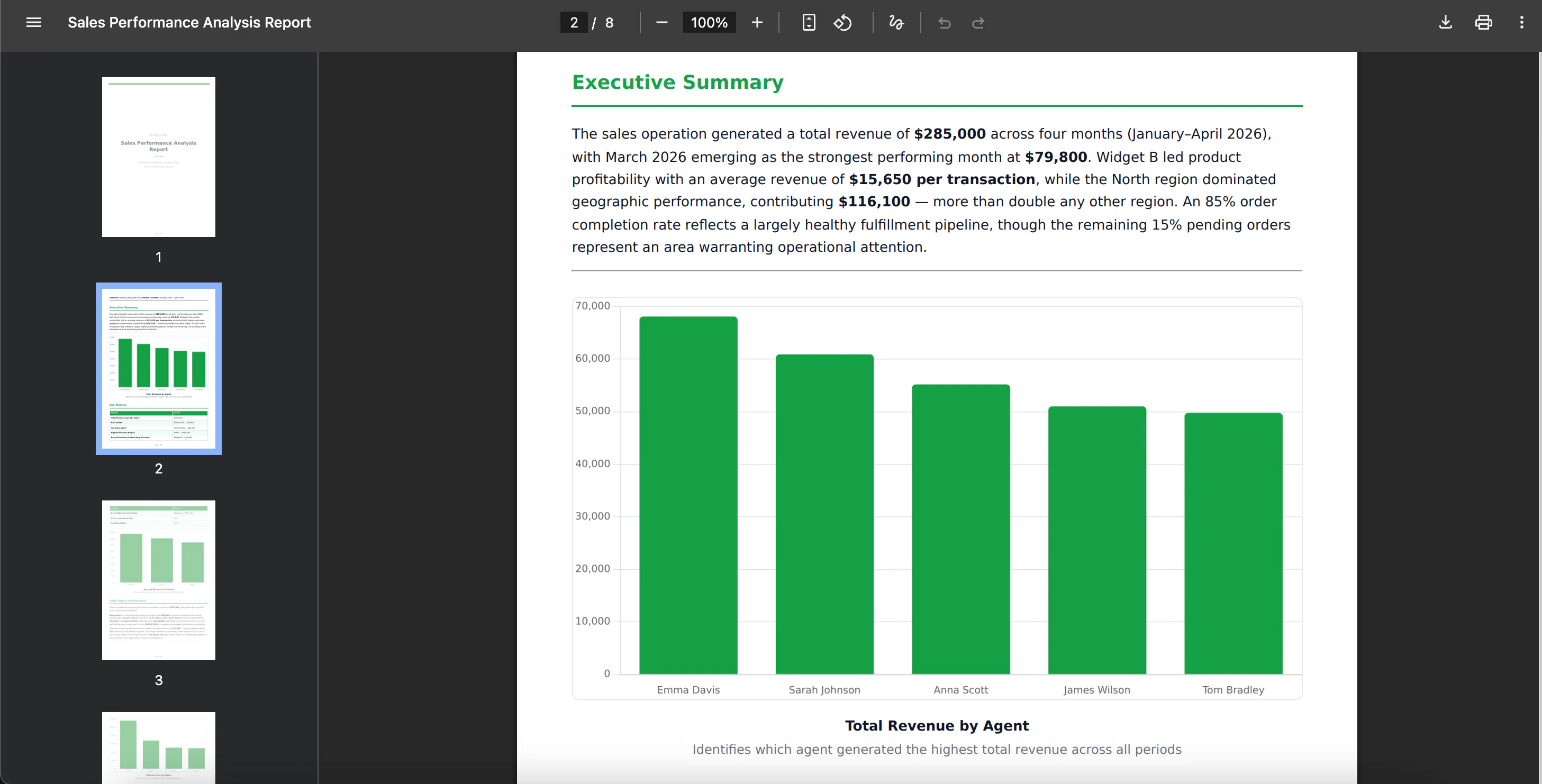Click the Tom Bradley axis label
The width and height of the screenshot is (1542, 784).
[x=1233, y=689]
